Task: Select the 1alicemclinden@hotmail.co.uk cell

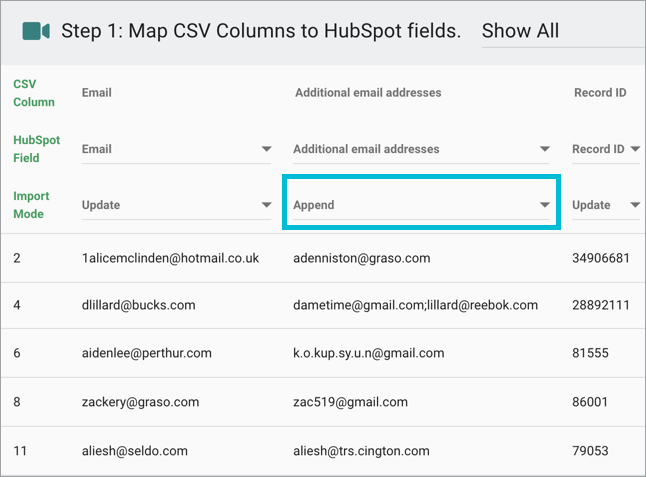Action: [x=171, y=258]
